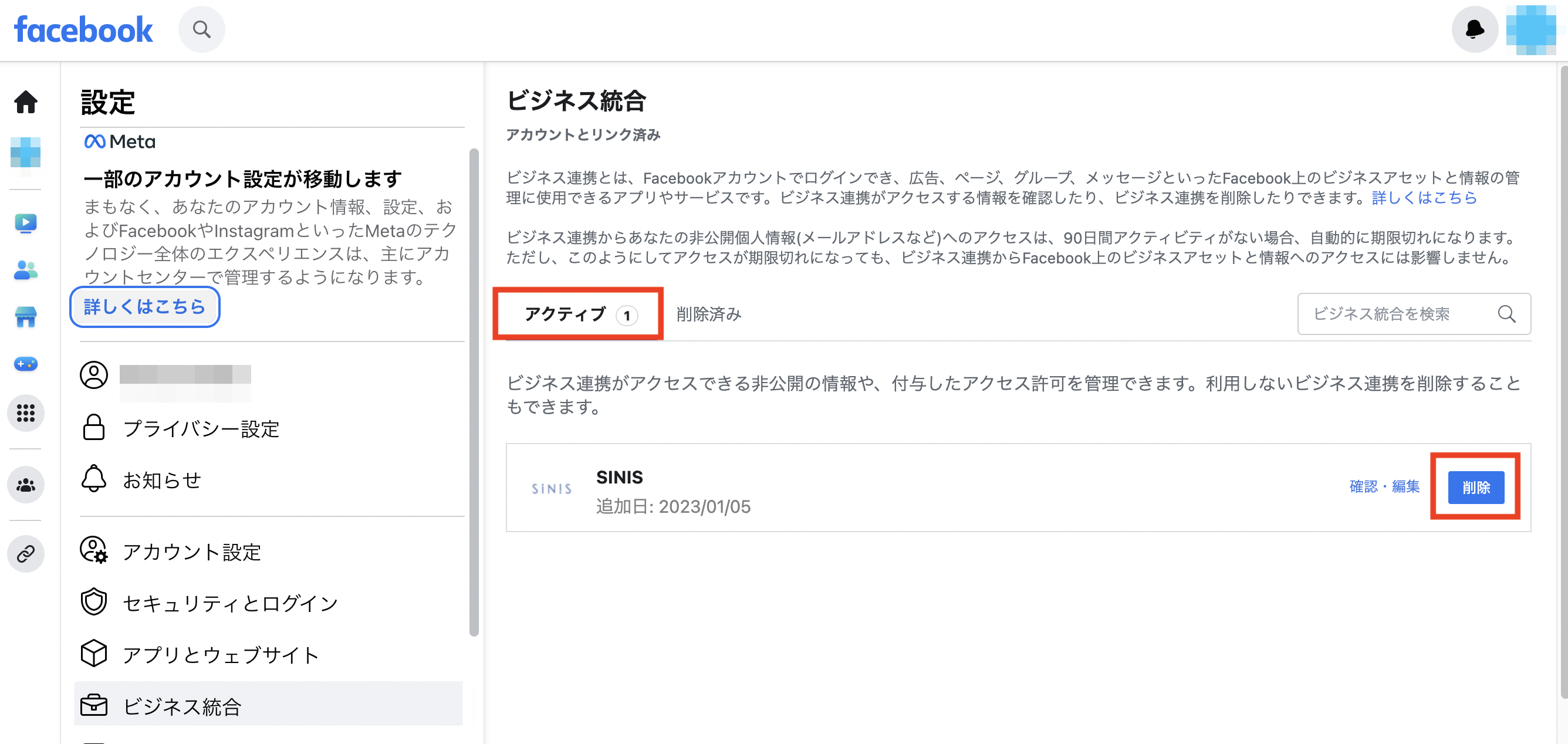The width and height of the screenshot is (1568, 744).
Task: Open the notifications bell at top right
Action: 1474,29
